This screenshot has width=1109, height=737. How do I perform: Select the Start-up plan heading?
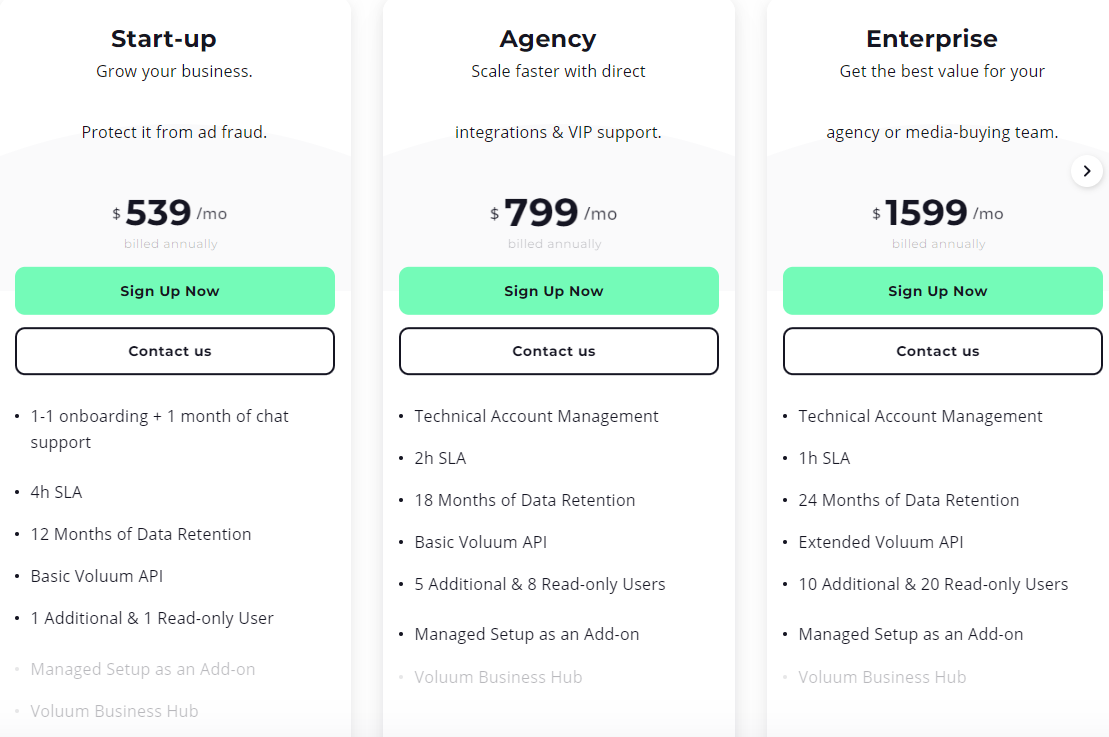pyautogui.click(x=164, y=39)
